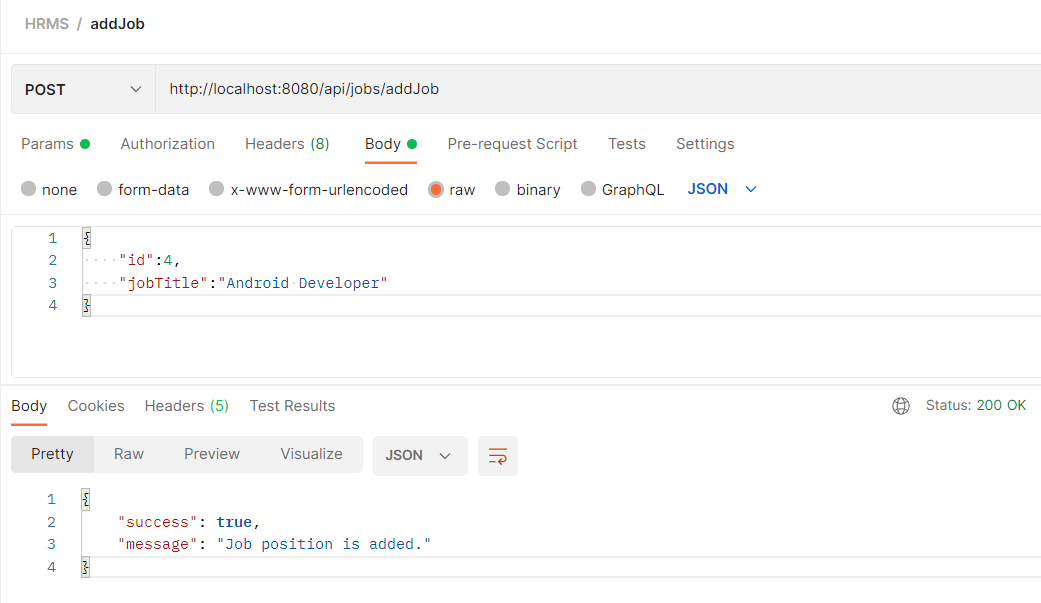The image size is (1041, 603).
Task: Open the Visualize response tab
Action: tap(311, 453)
